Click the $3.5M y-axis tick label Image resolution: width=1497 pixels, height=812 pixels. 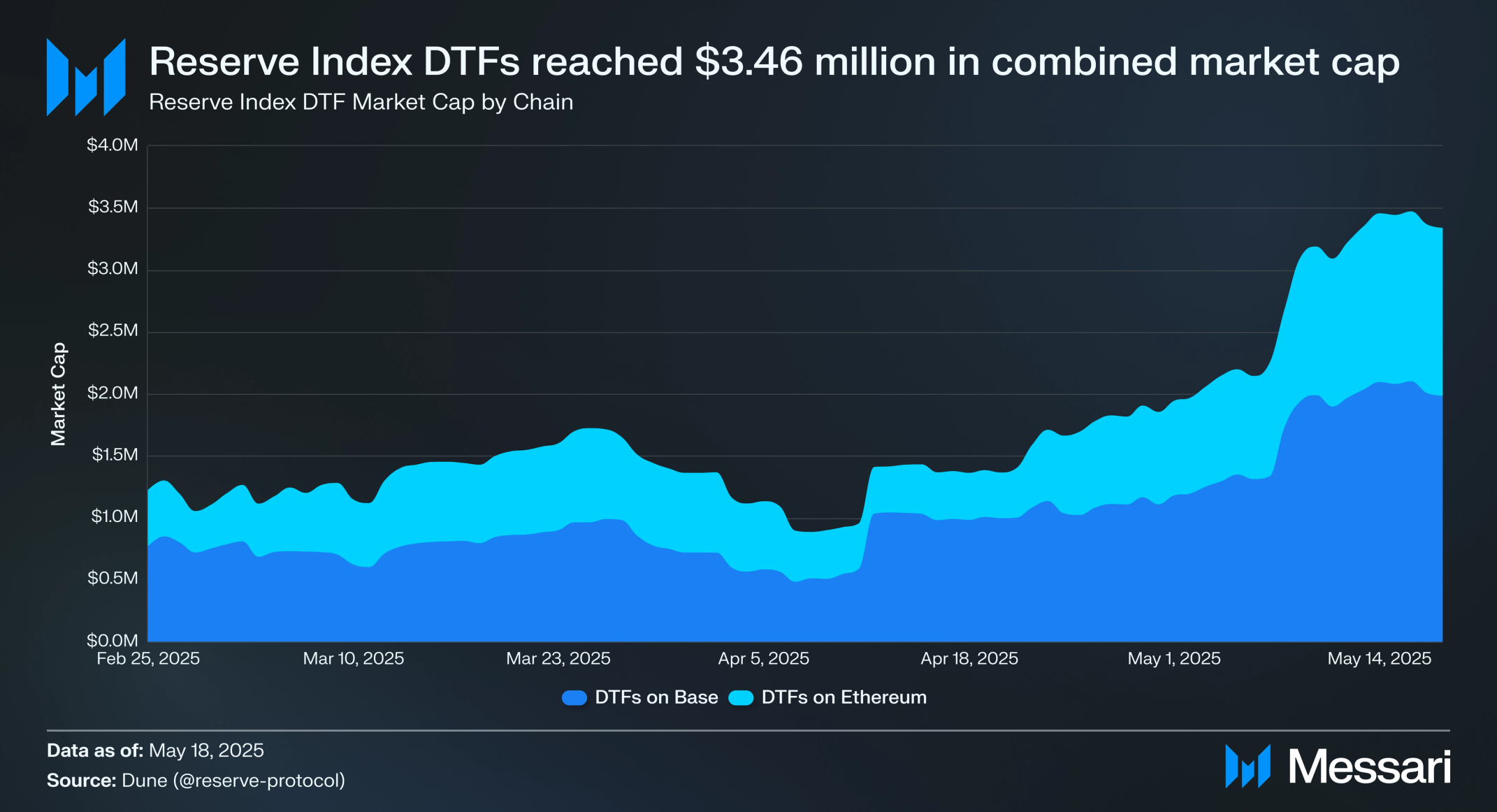[x=113, y=207]
